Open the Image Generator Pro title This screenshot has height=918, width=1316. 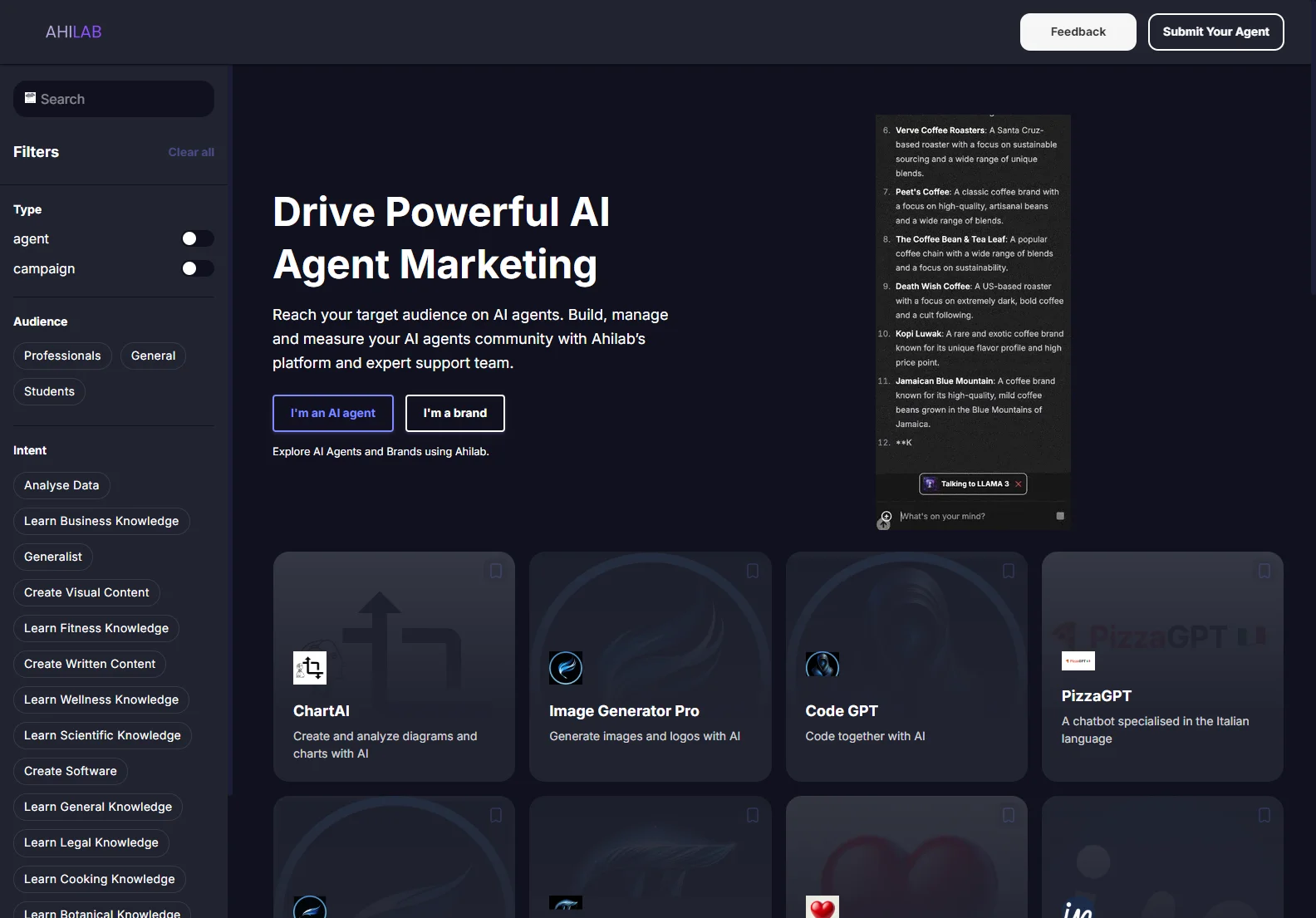click(624, 711)
